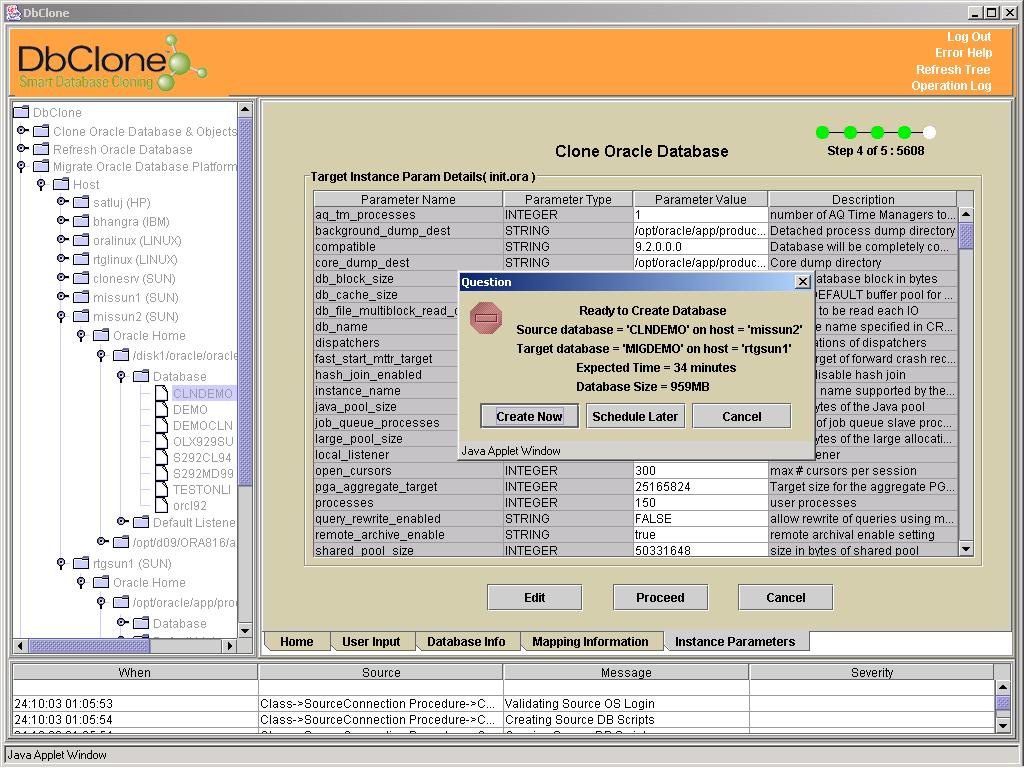Expand the Refresh Oracle Database node
This screenshot has height=768, width=1024.
coord(22,149)
